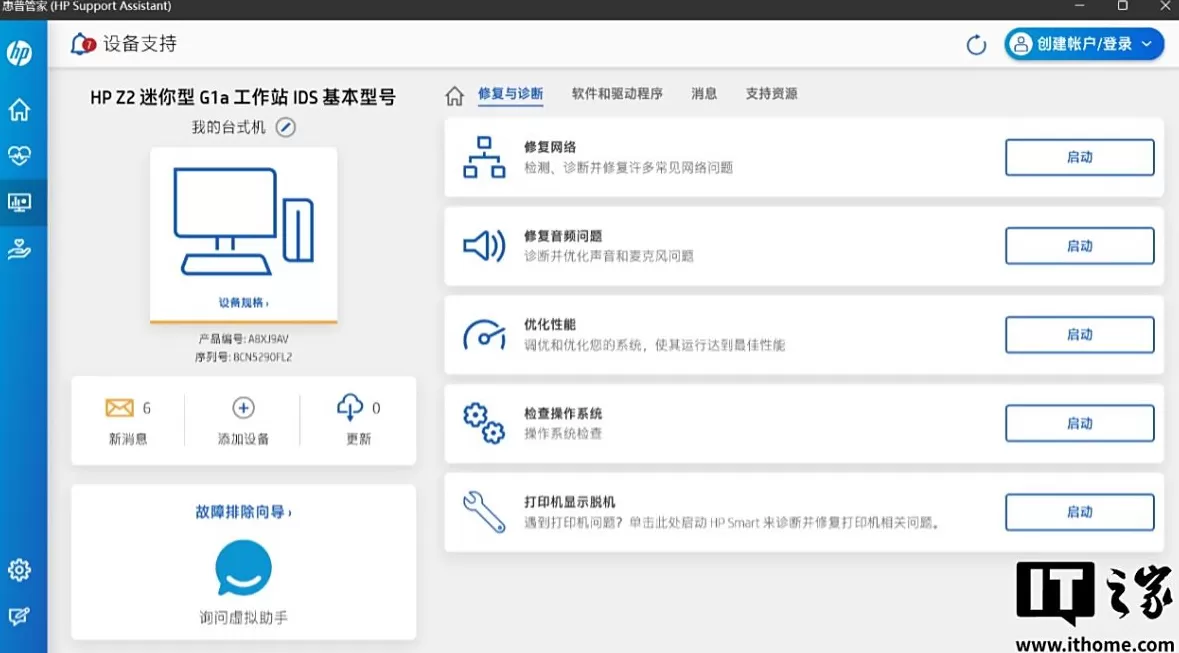1179x653 pixels.
Task: Open the feedback icon at sidebar bottom
Action: (x=19, y=617)
